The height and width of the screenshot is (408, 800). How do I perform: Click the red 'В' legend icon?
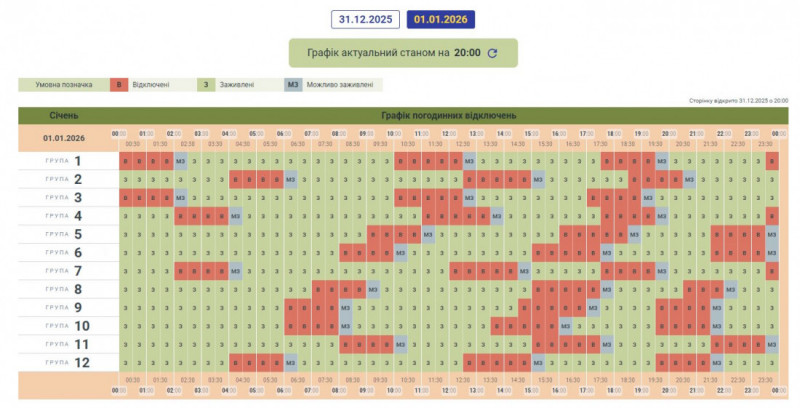120,85
